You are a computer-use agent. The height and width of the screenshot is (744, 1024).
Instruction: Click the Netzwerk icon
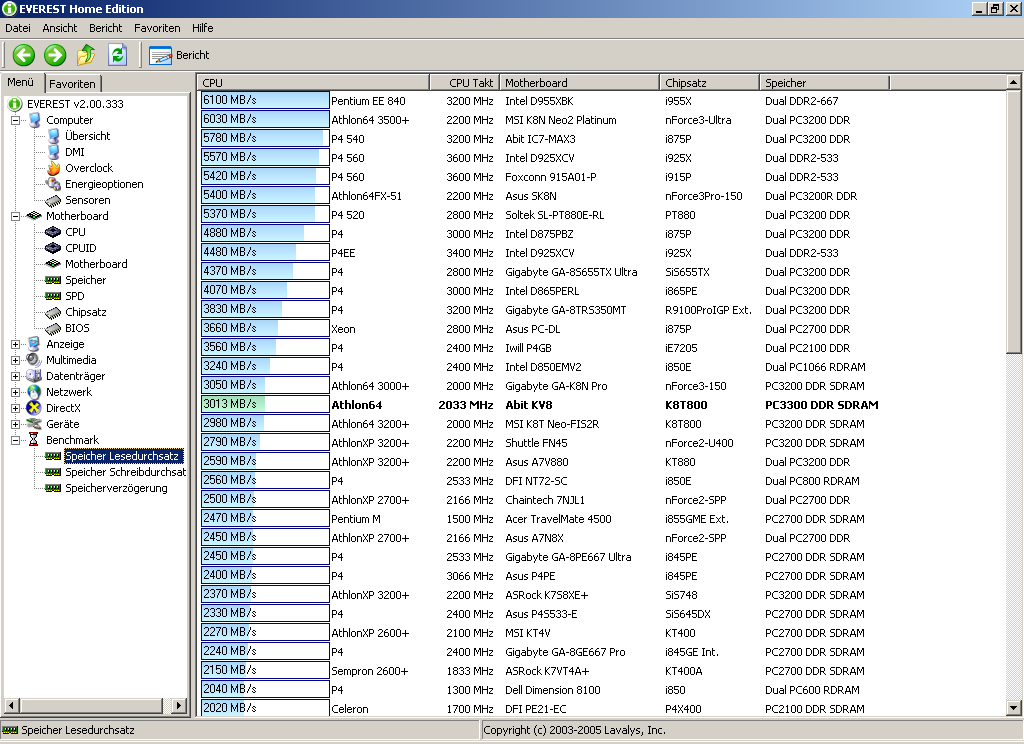click(34, 392)
